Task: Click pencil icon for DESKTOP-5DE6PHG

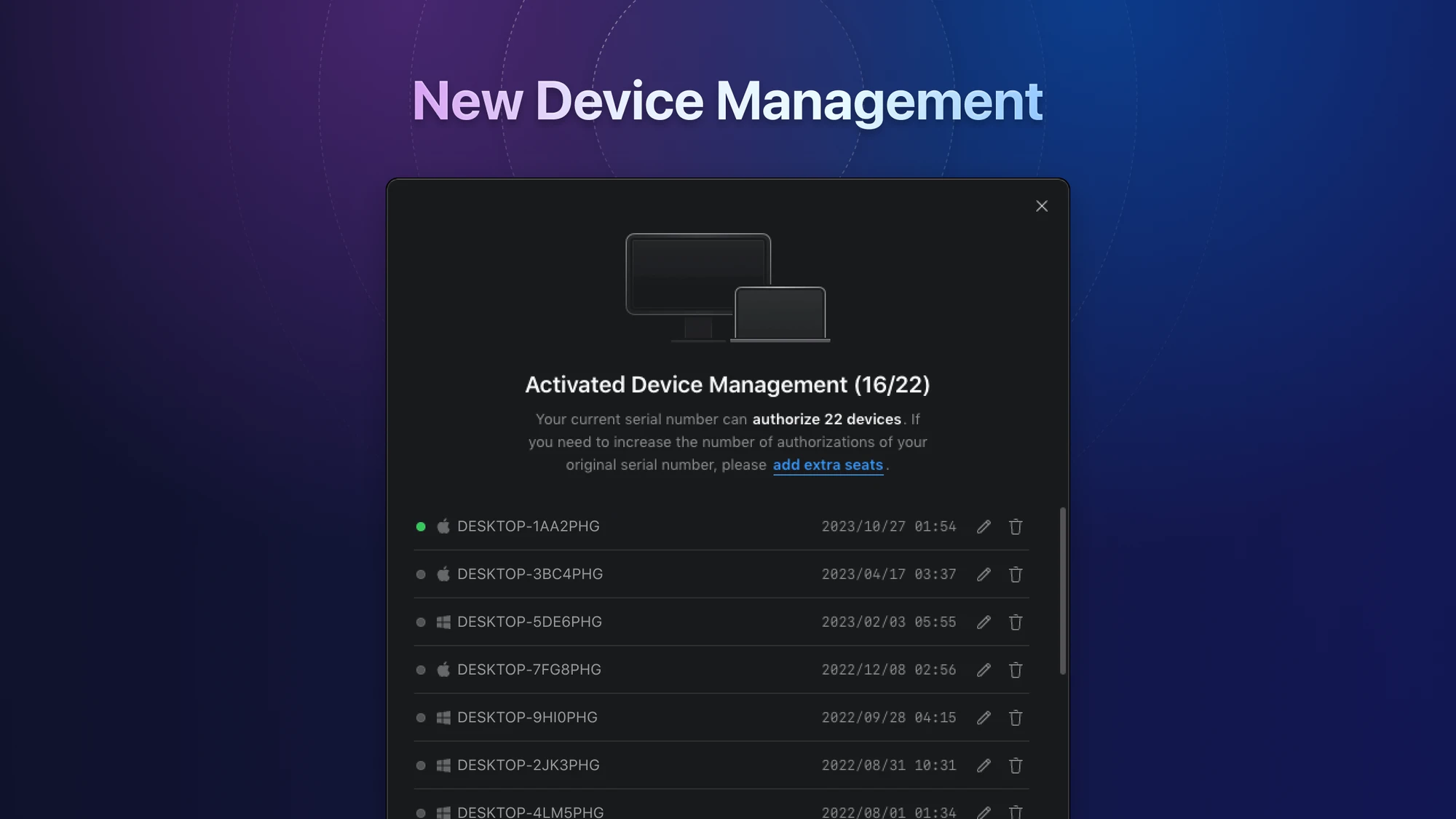Action: (984, 622)
